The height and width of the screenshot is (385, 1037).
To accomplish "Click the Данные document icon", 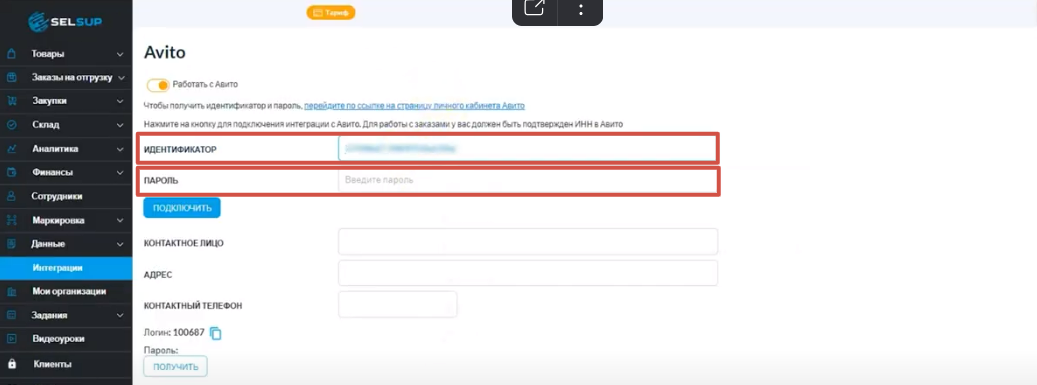I will click(11, 244).
